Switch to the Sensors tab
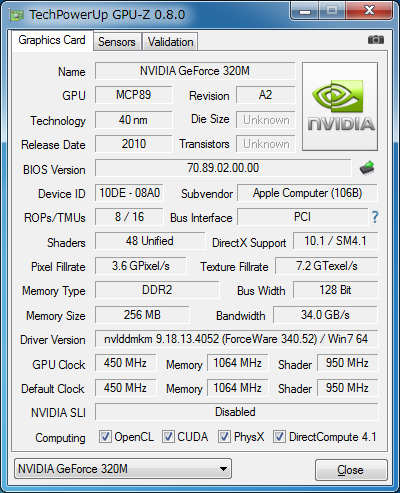This screenshot has height=493, width=400. [x=117, y=42]
